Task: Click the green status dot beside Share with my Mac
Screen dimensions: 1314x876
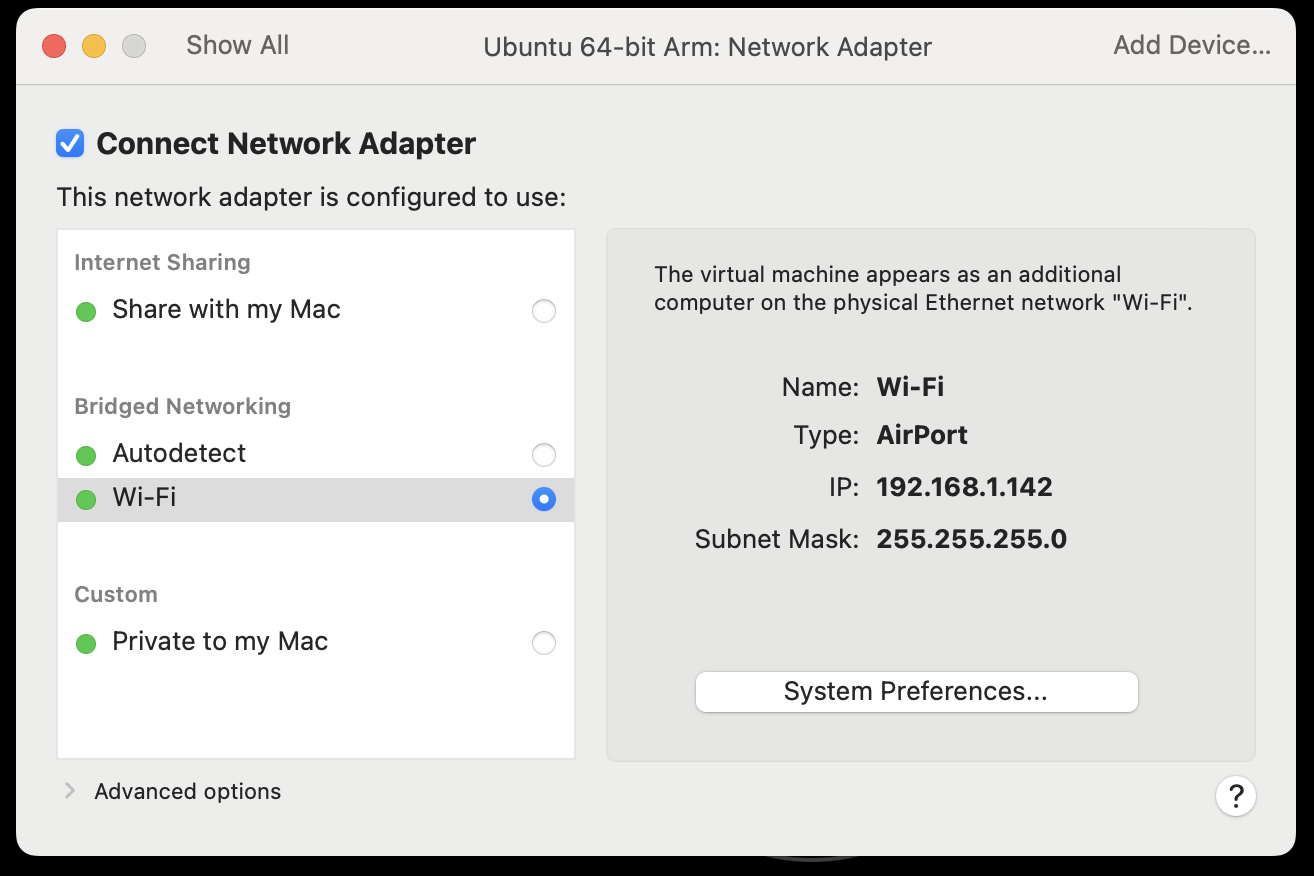Action: 86,312
